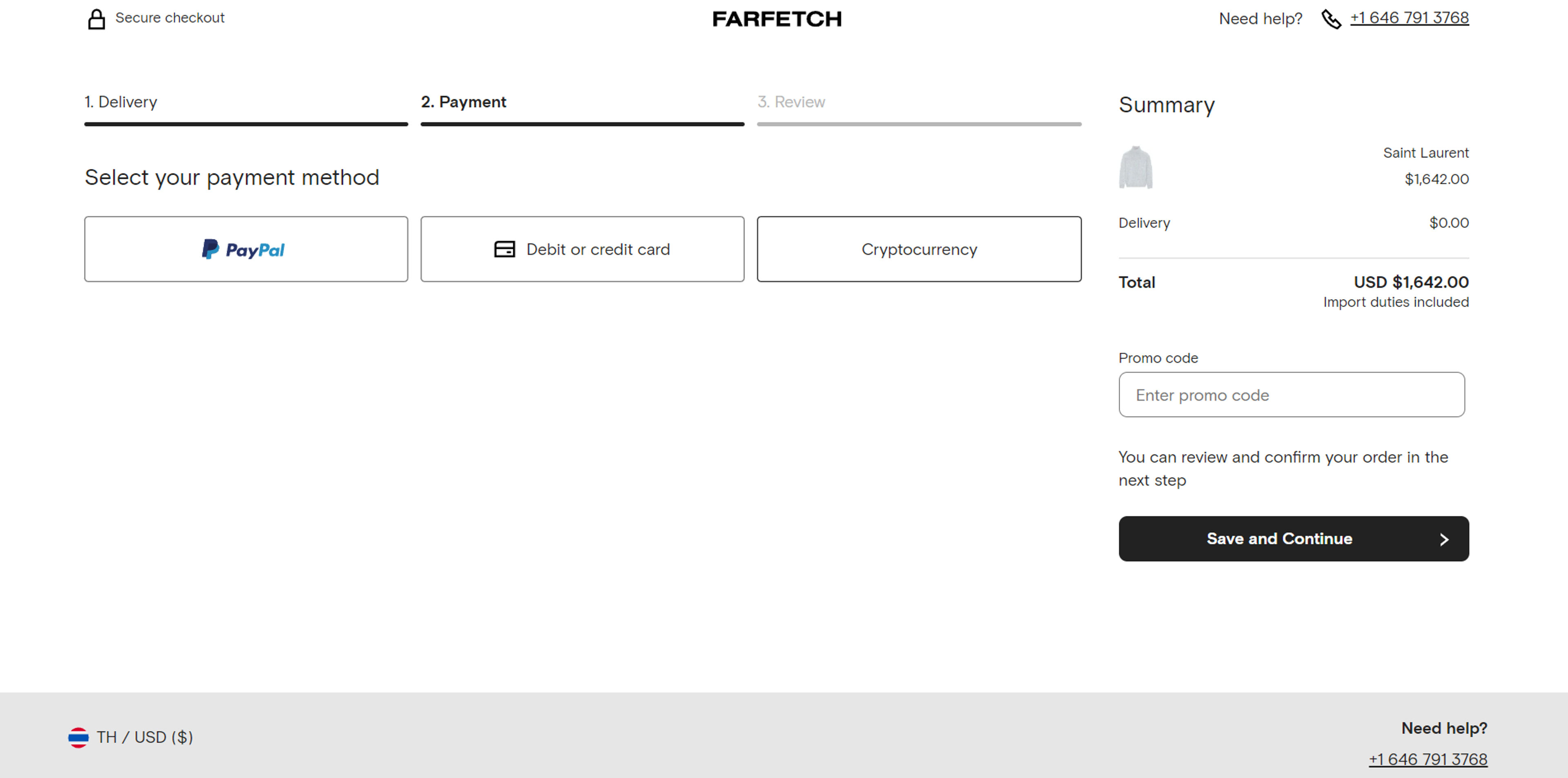
Task: Open the TH / USD ($) region selector
Action: pos(145,737)
